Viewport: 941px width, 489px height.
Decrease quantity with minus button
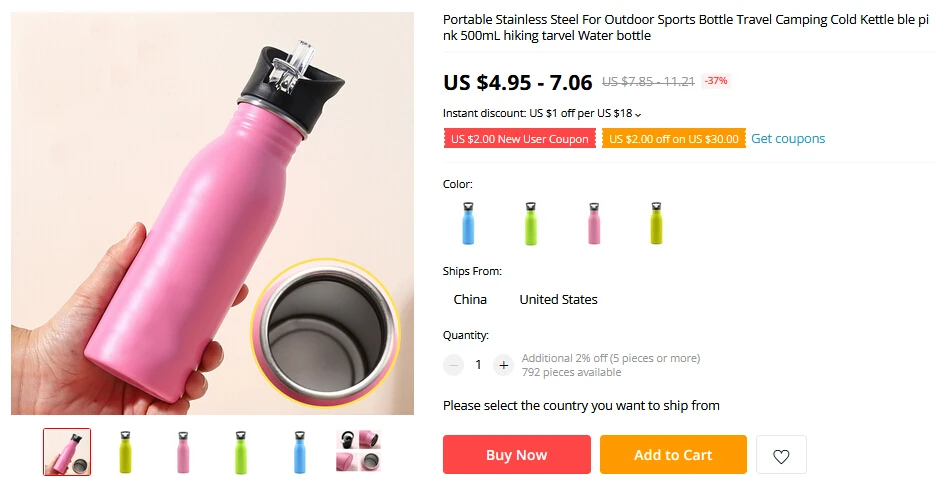click(454, 365)
